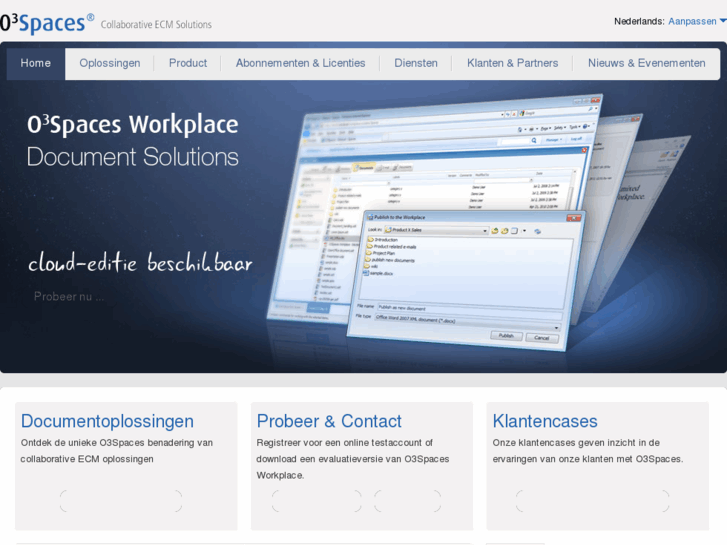Open the Oplossingen menu
The image size is (727, 545).
point(110,64)
